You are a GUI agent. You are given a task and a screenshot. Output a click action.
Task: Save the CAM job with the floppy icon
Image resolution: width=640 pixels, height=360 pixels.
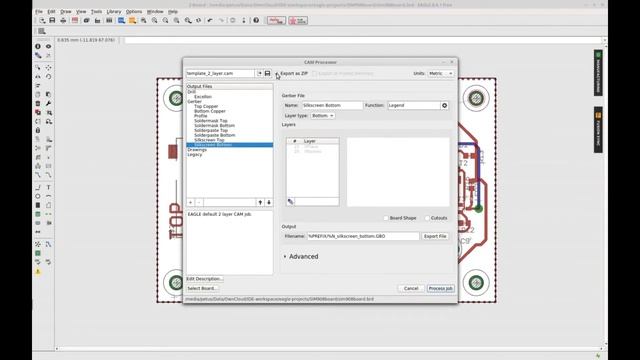click(267, 73)
